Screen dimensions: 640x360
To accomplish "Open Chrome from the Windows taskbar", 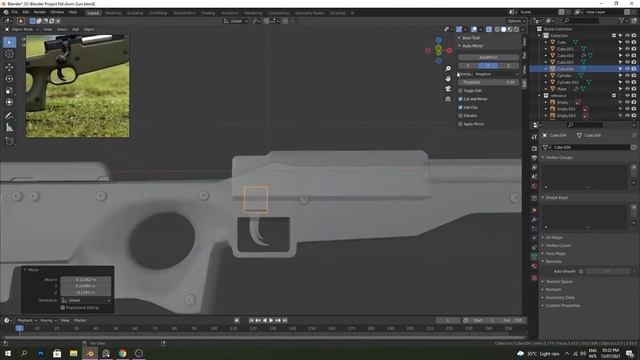I will 122,353.
